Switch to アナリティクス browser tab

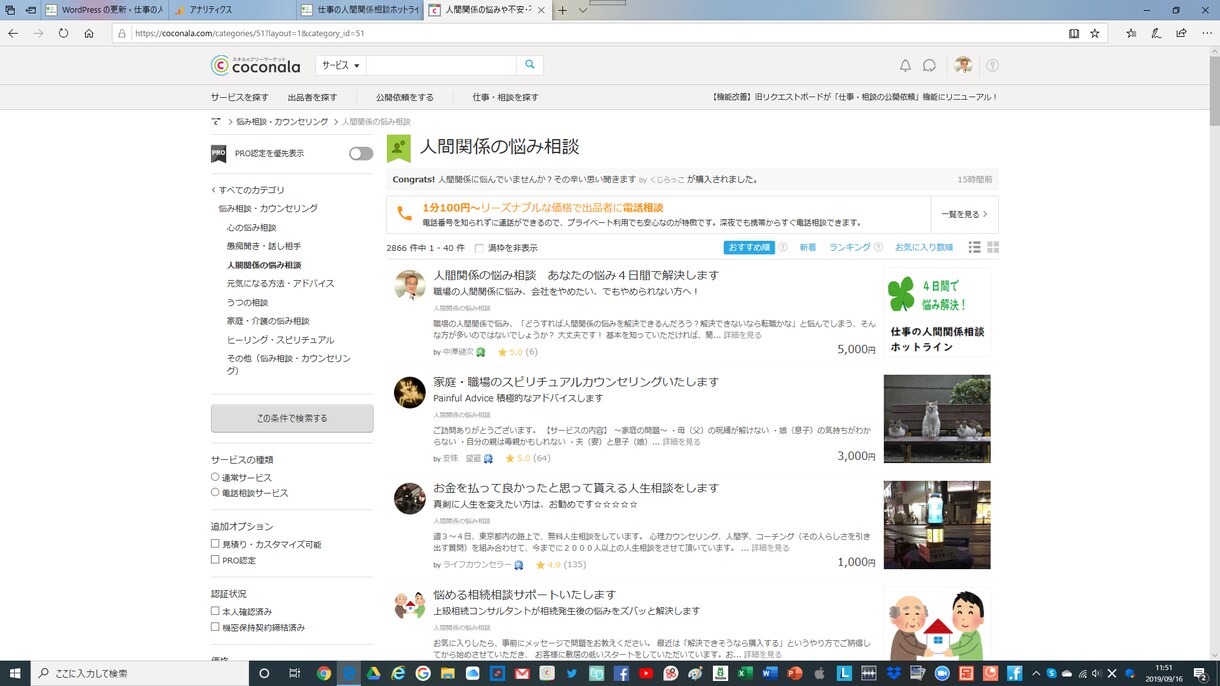click(232, 10)
